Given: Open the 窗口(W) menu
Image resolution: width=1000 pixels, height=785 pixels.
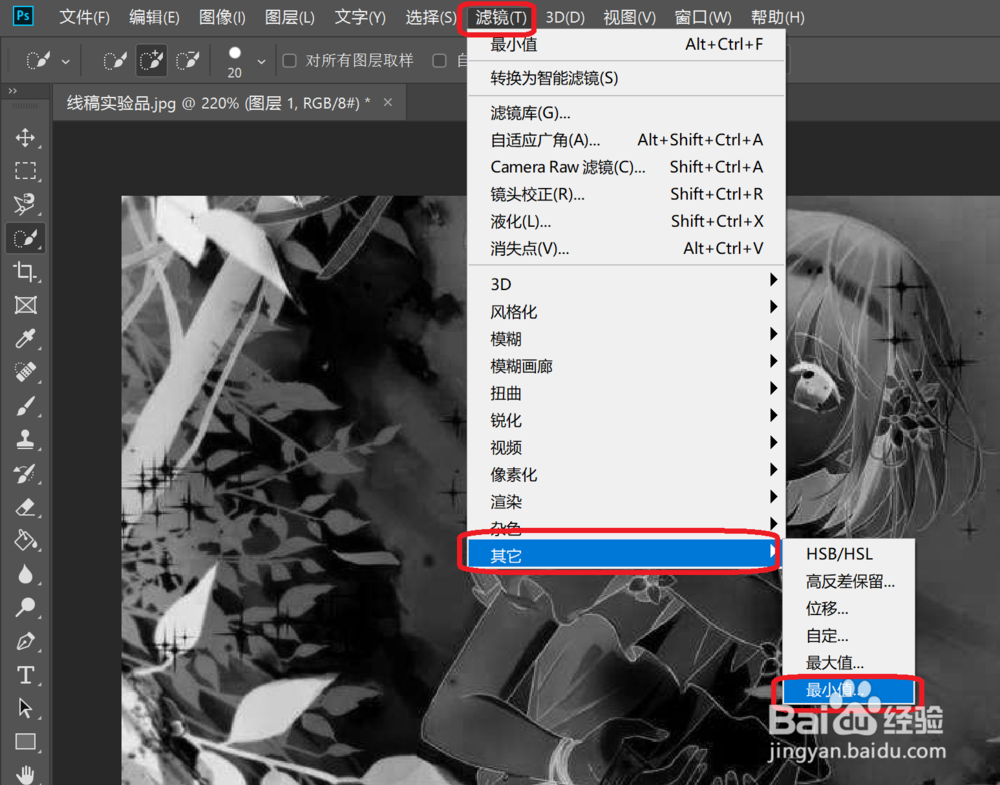Looking at the screenshot, I should coord(702,17).
